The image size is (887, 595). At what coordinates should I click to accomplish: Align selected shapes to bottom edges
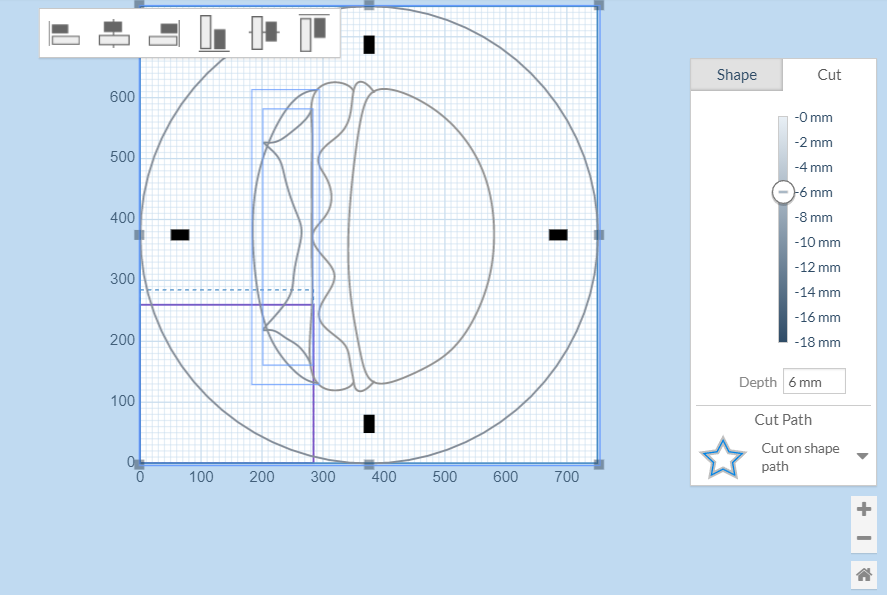214,33
